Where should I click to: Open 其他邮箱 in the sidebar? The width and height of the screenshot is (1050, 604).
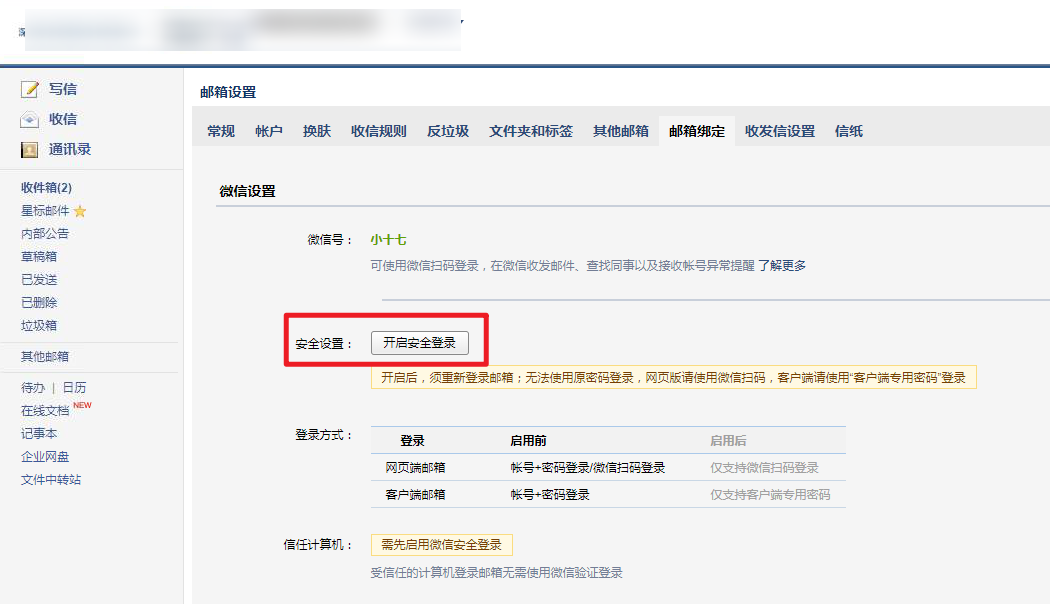[x=45, y=356]
